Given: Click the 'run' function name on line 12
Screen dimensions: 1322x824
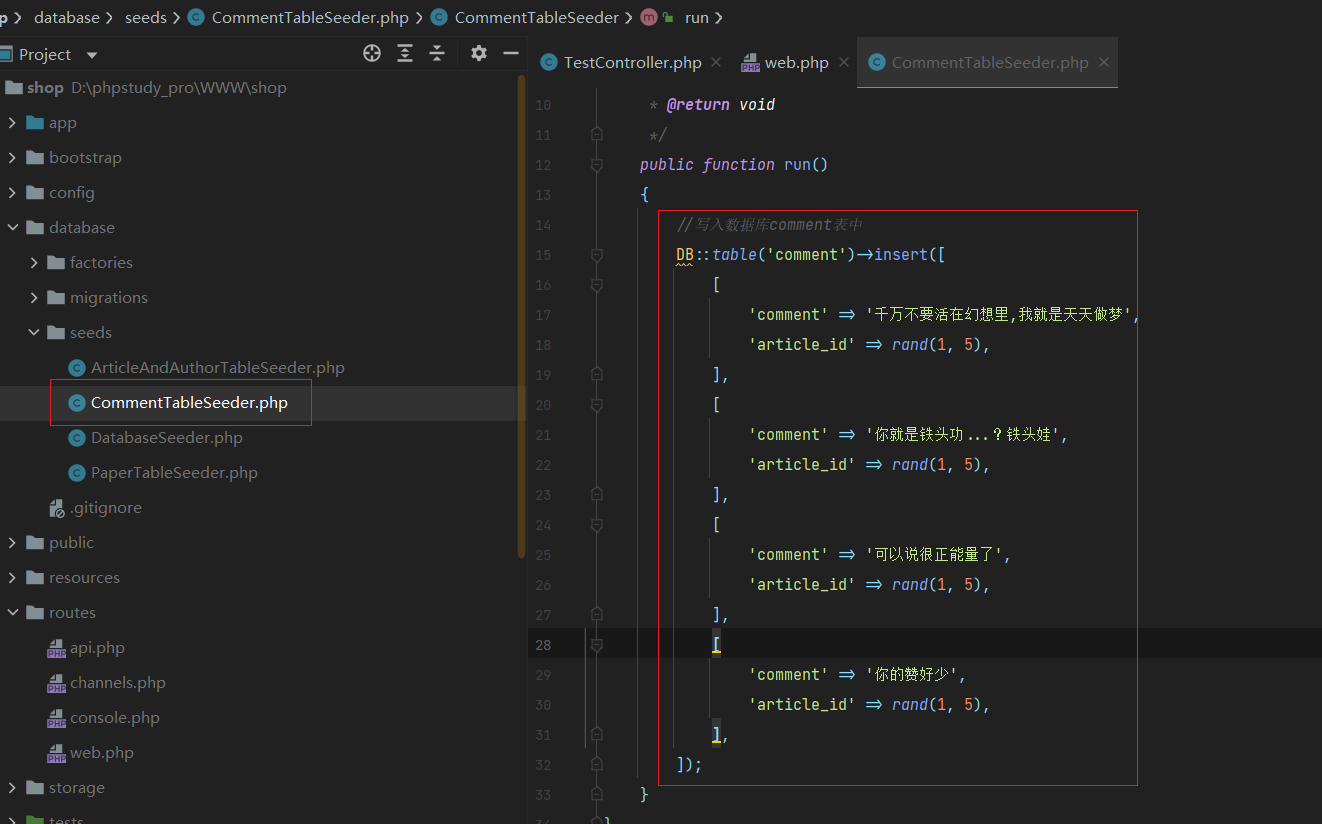Looking at the screenshot, I should coord(797,164).
